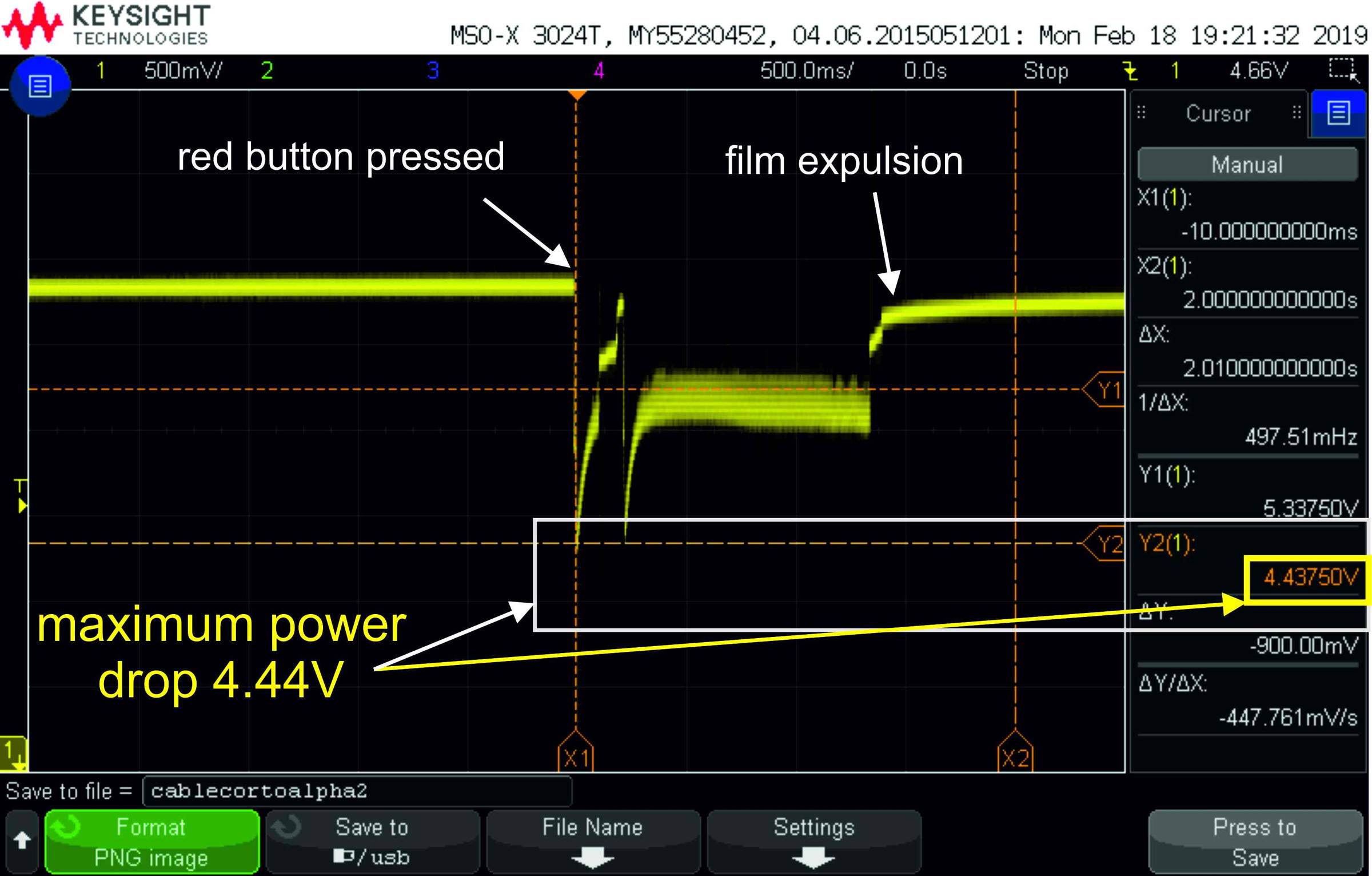Open the Settings softkey menu
This screenshot has height=876, width=1372.
pos(814,841)
